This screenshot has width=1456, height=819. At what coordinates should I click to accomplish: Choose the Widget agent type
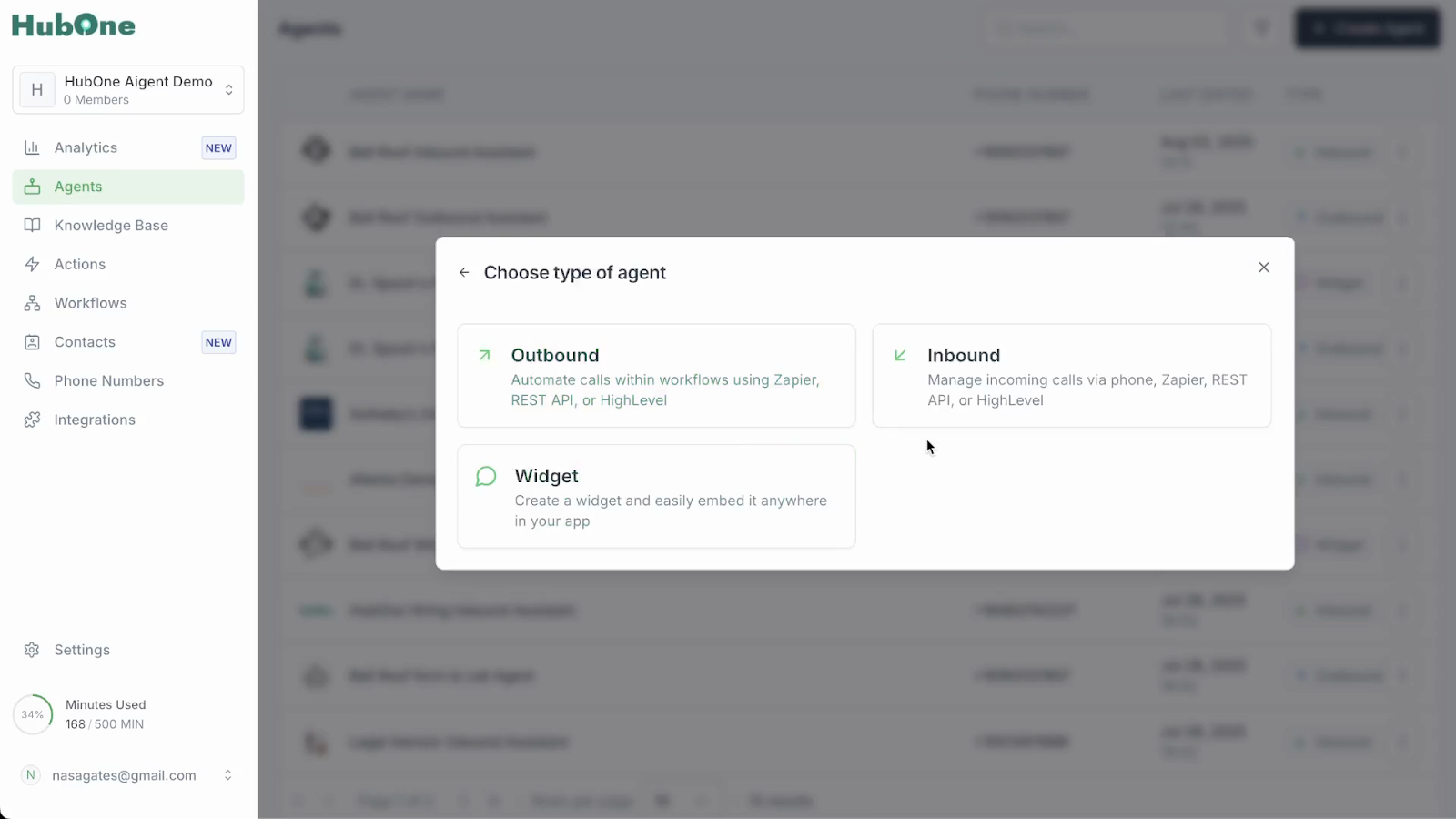point(656,496)
